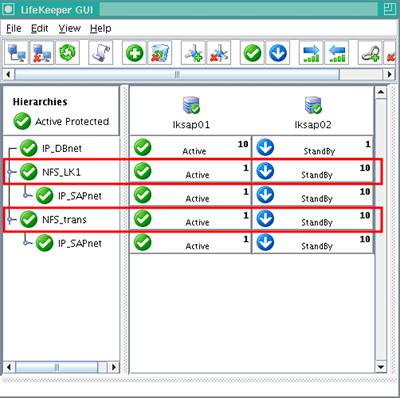400x398 pixels.
Task: Click the Active Protected status label
Action: [x=72, y=121]
